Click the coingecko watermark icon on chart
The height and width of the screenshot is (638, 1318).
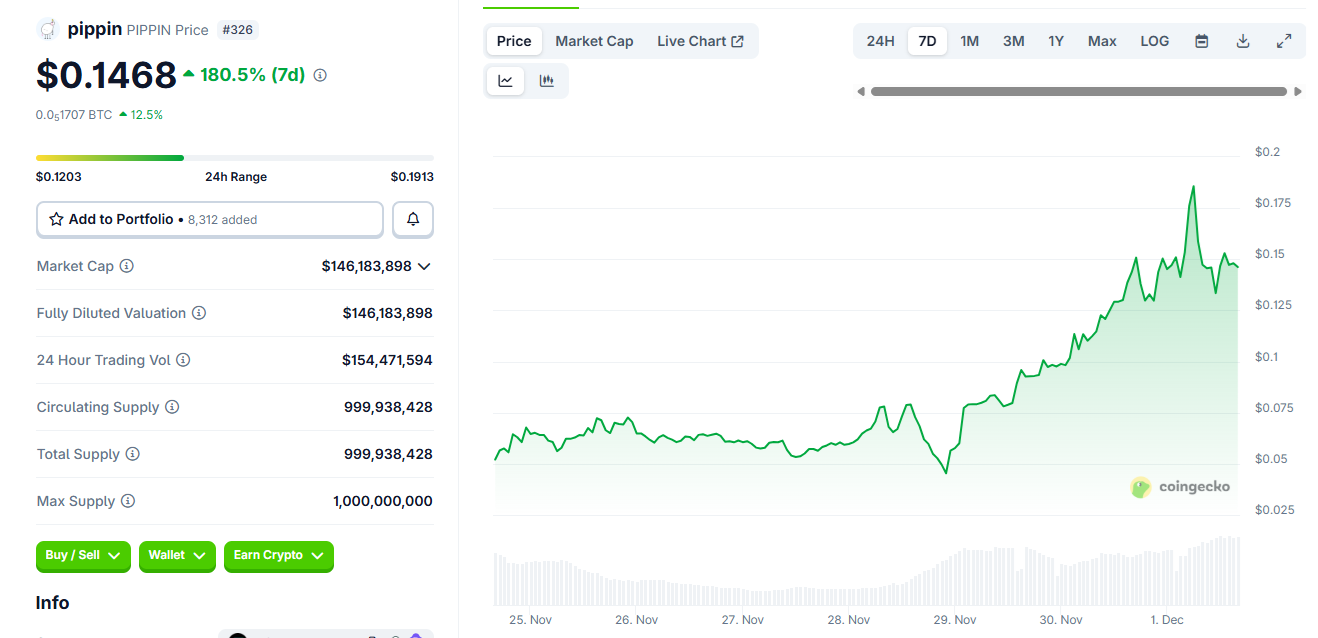click(1140, 487)
